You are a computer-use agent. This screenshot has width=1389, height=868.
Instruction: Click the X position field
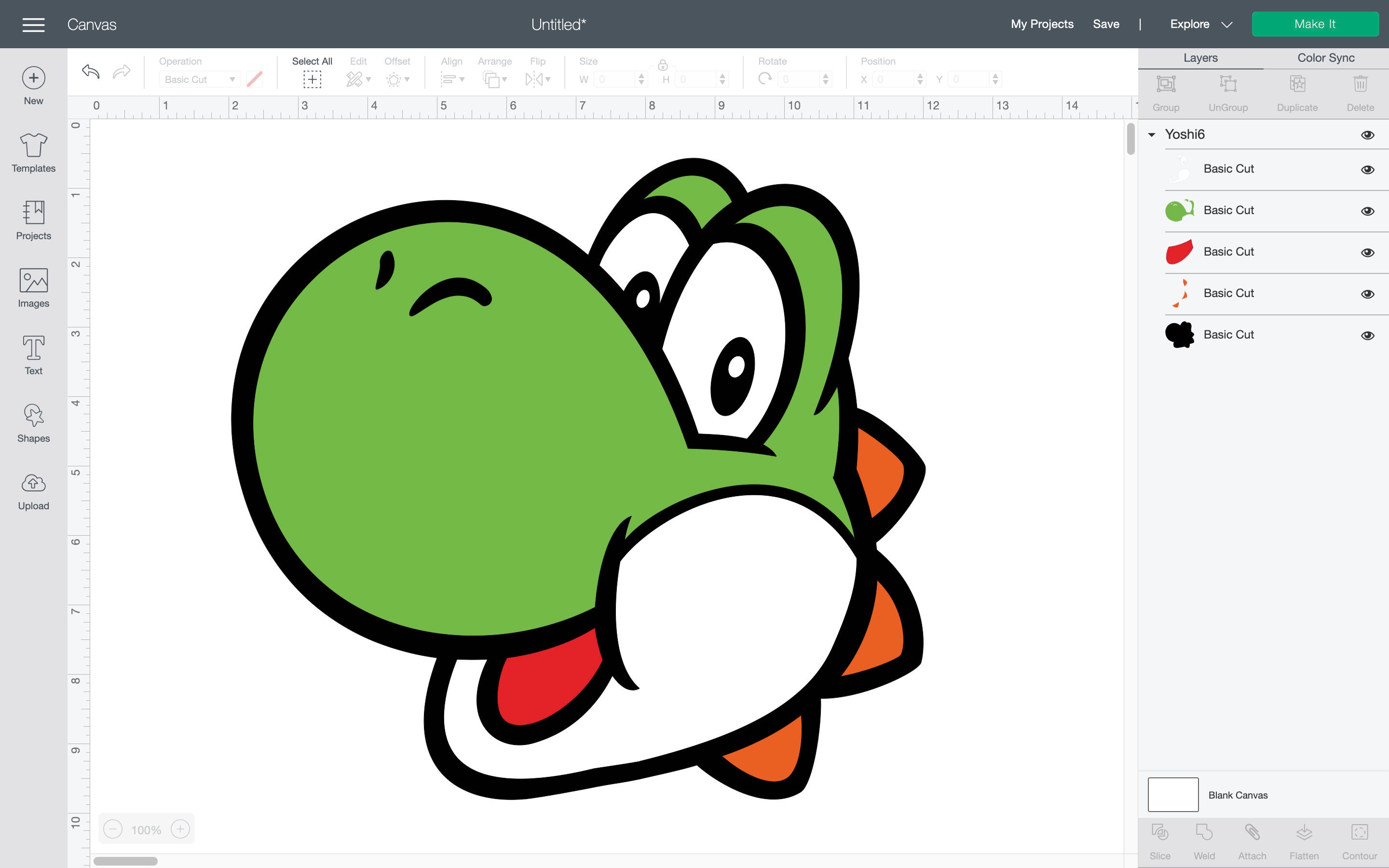click(894, 79)
